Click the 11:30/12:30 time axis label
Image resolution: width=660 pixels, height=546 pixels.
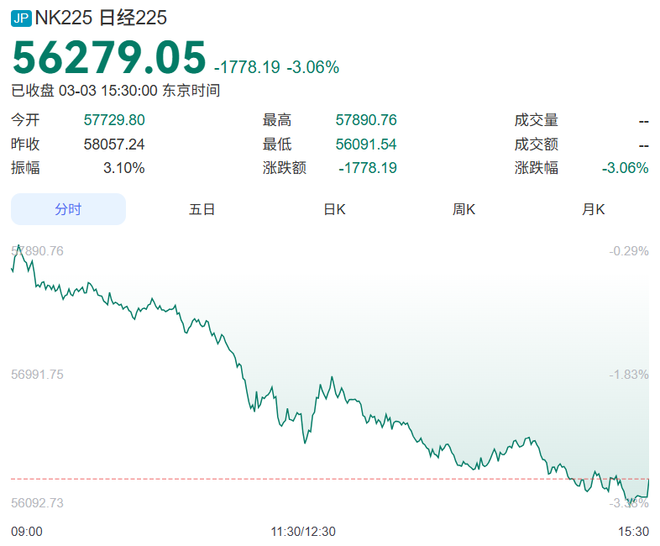coord(303,531)
